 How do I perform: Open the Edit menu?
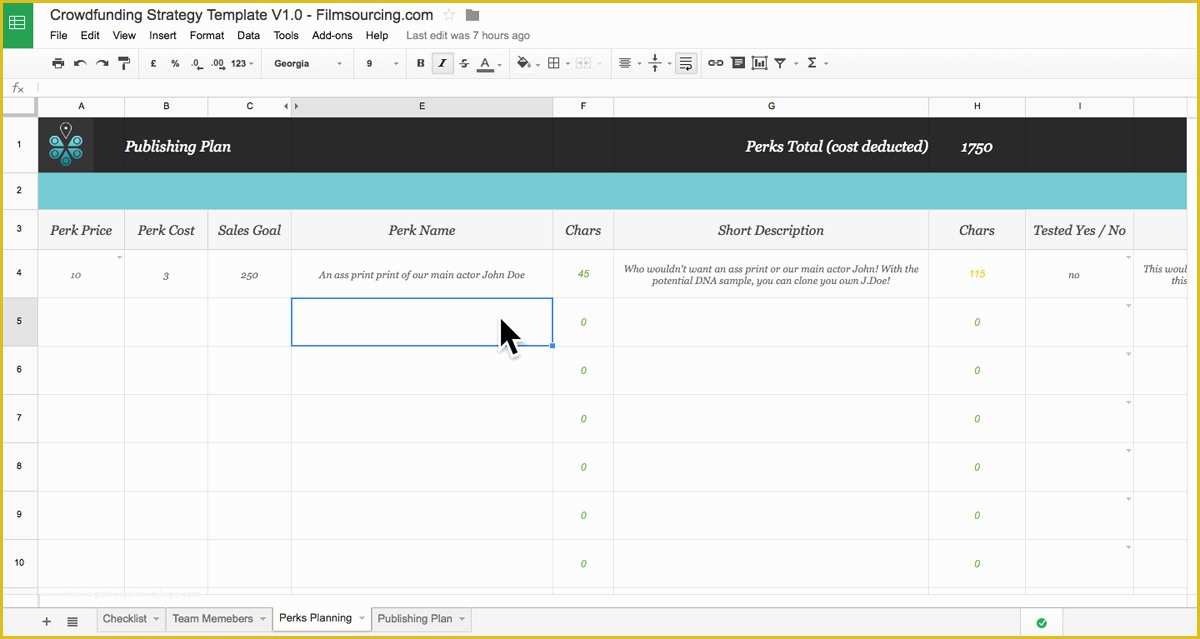click(x=90, y=35)
